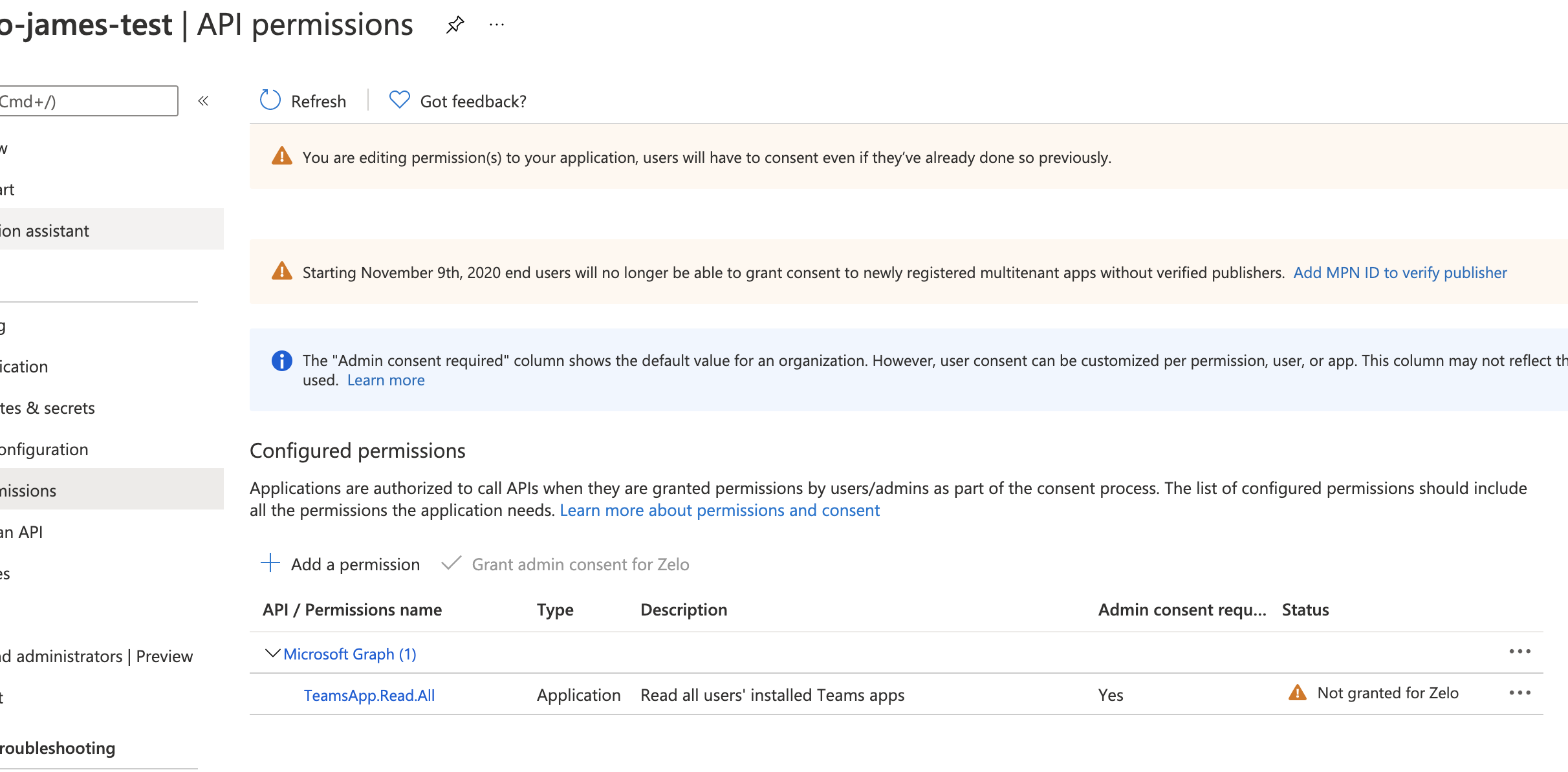
Task: Pin the API permissions page
Action: click(x=454, y=25)
